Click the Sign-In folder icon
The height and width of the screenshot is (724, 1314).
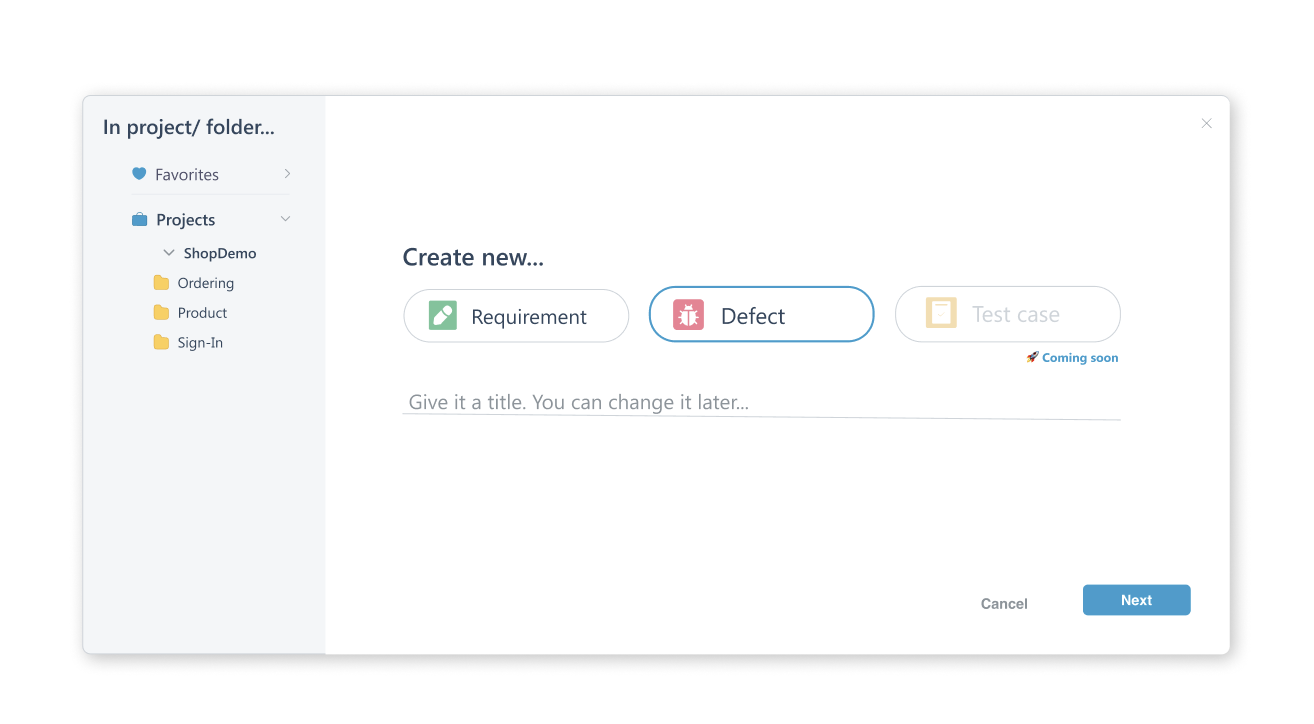161,343
